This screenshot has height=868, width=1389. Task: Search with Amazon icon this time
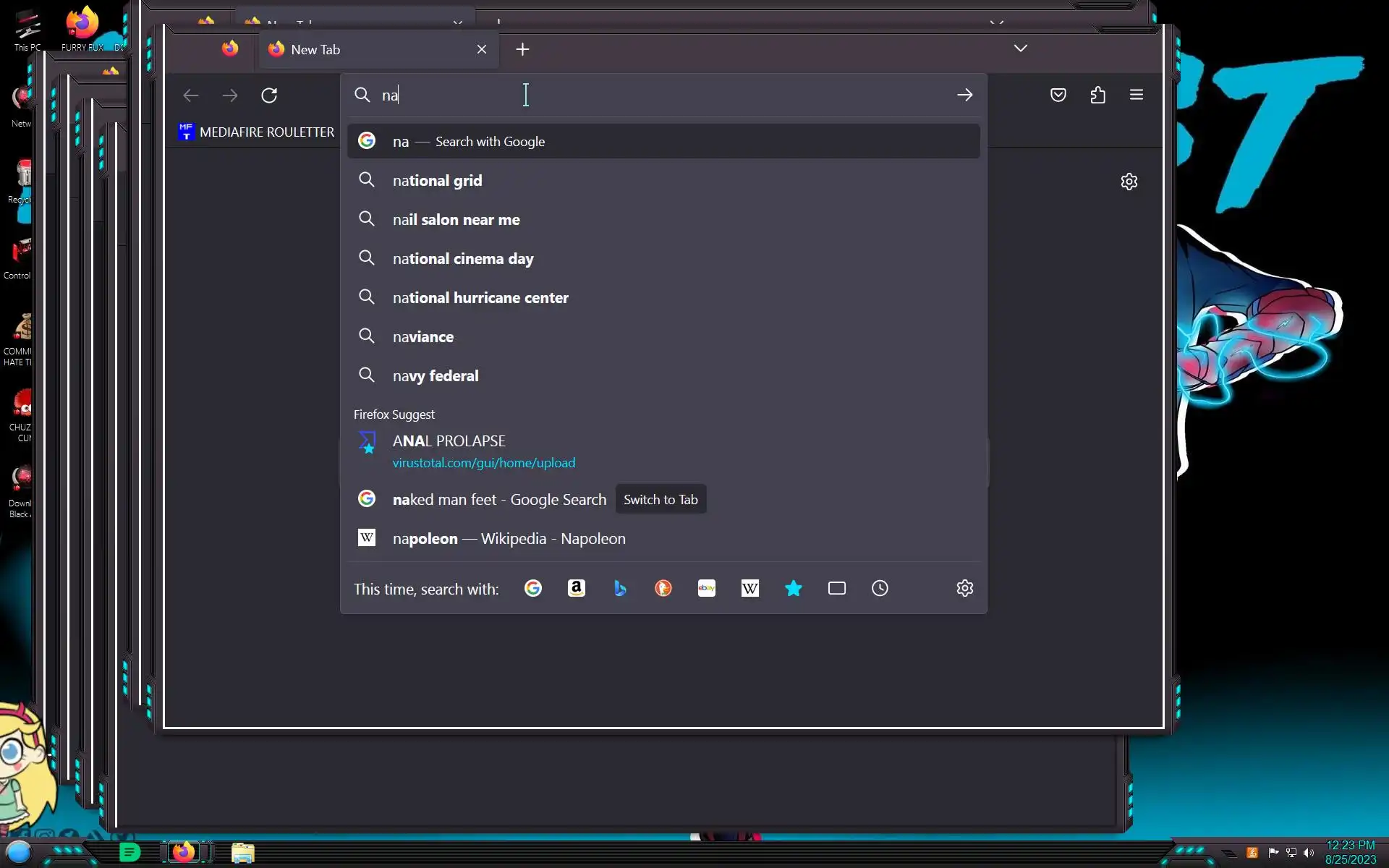pos(576,588)
